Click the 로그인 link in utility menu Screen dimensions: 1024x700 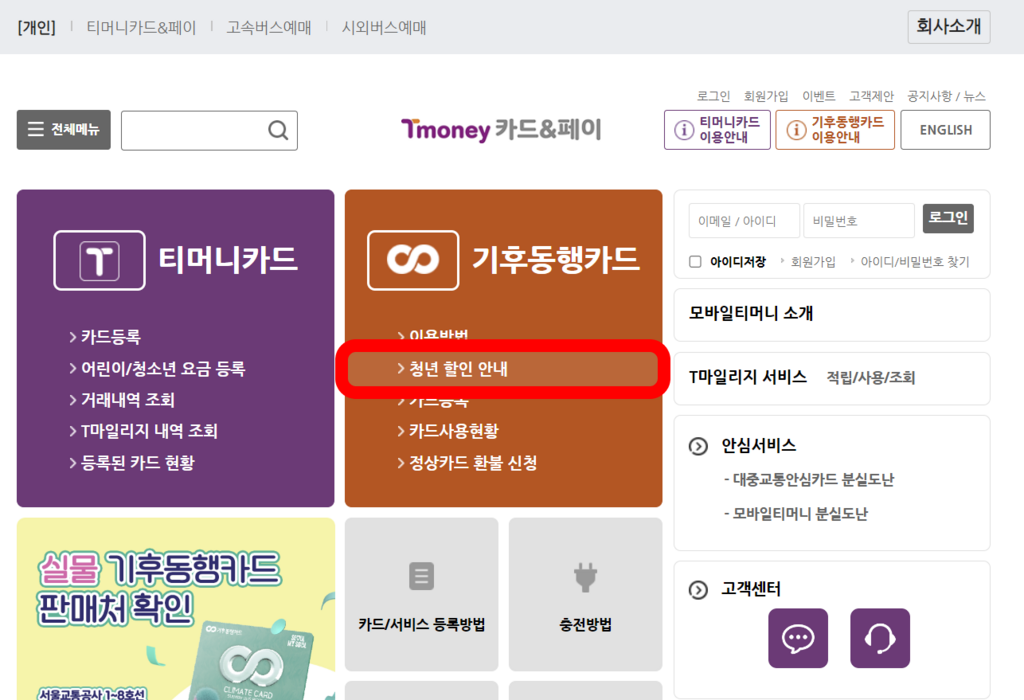tap(713, 96)
